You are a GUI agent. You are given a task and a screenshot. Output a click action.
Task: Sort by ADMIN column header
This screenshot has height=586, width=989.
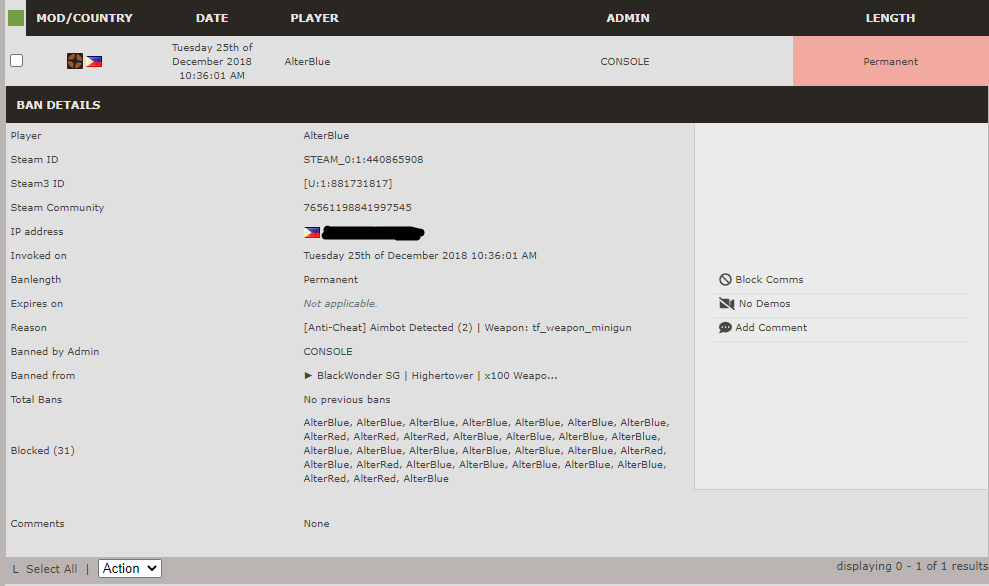[x=628, y=18]
